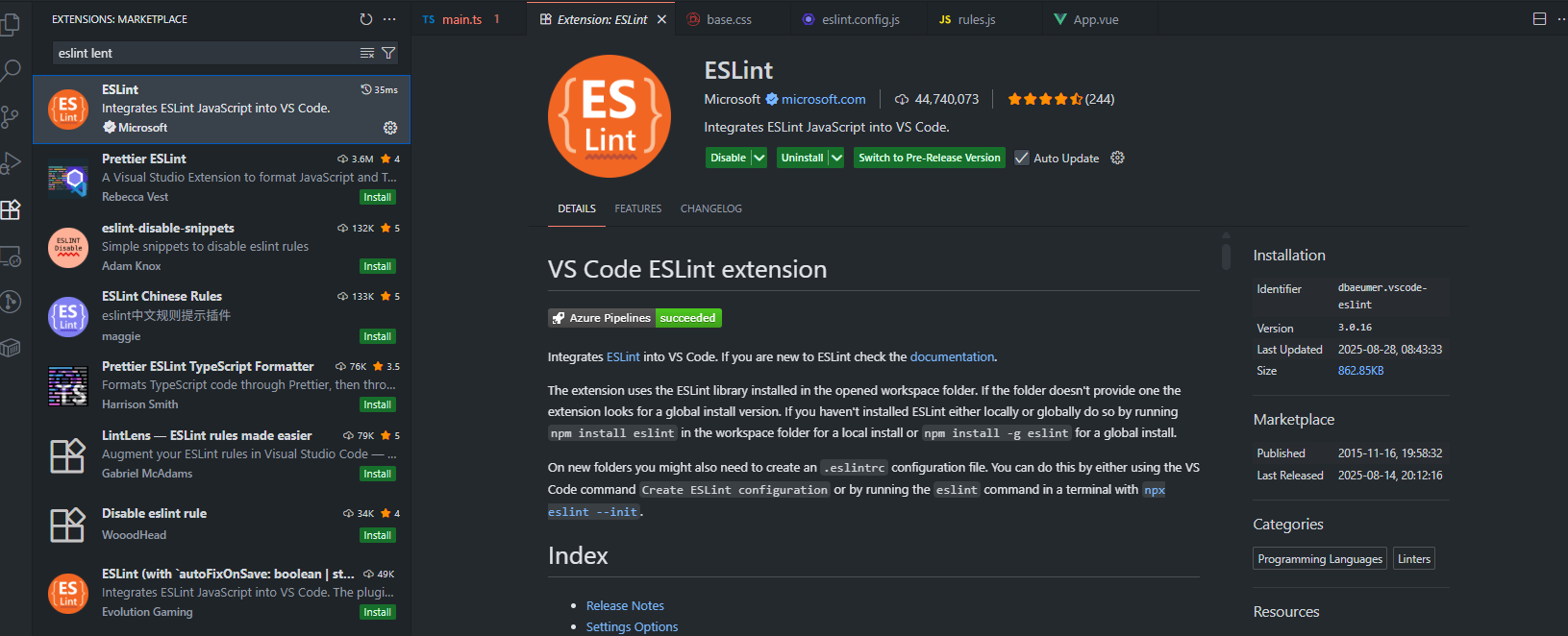Open the editor more actions menu
This screenshot has height=636, width=1568.
(x=1560, y=19)
